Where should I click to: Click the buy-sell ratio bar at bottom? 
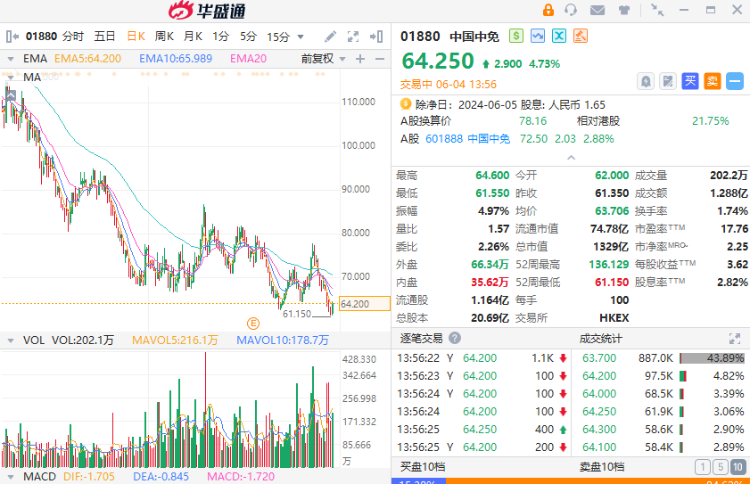point(571,481)
